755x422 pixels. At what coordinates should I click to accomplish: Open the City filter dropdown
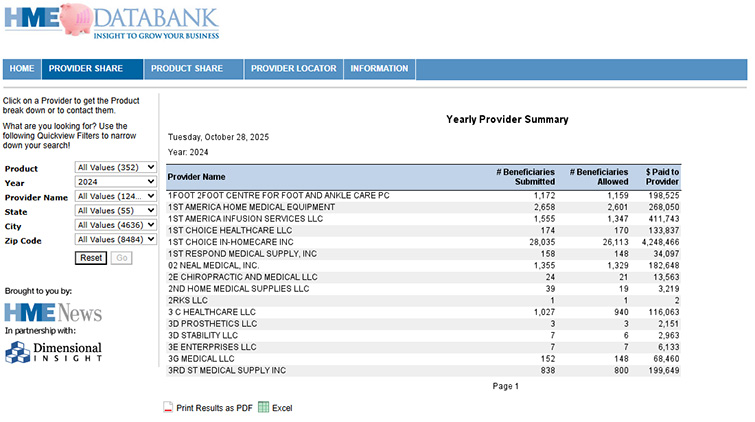pyautogui.click(x=116, y=225)
